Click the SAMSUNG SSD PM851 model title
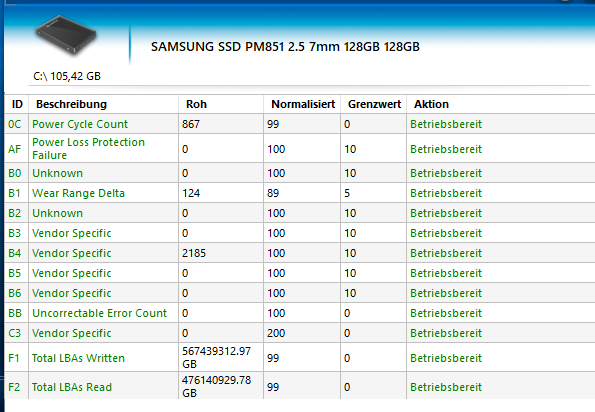595x412 pixels. [285, 47]
